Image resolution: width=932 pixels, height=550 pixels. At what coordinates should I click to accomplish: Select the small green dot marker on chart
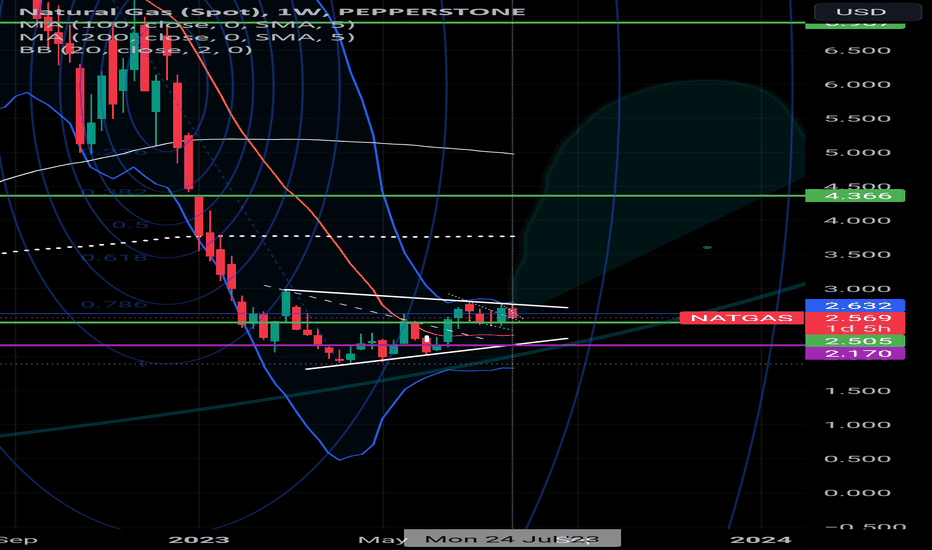tap(707, 247)
